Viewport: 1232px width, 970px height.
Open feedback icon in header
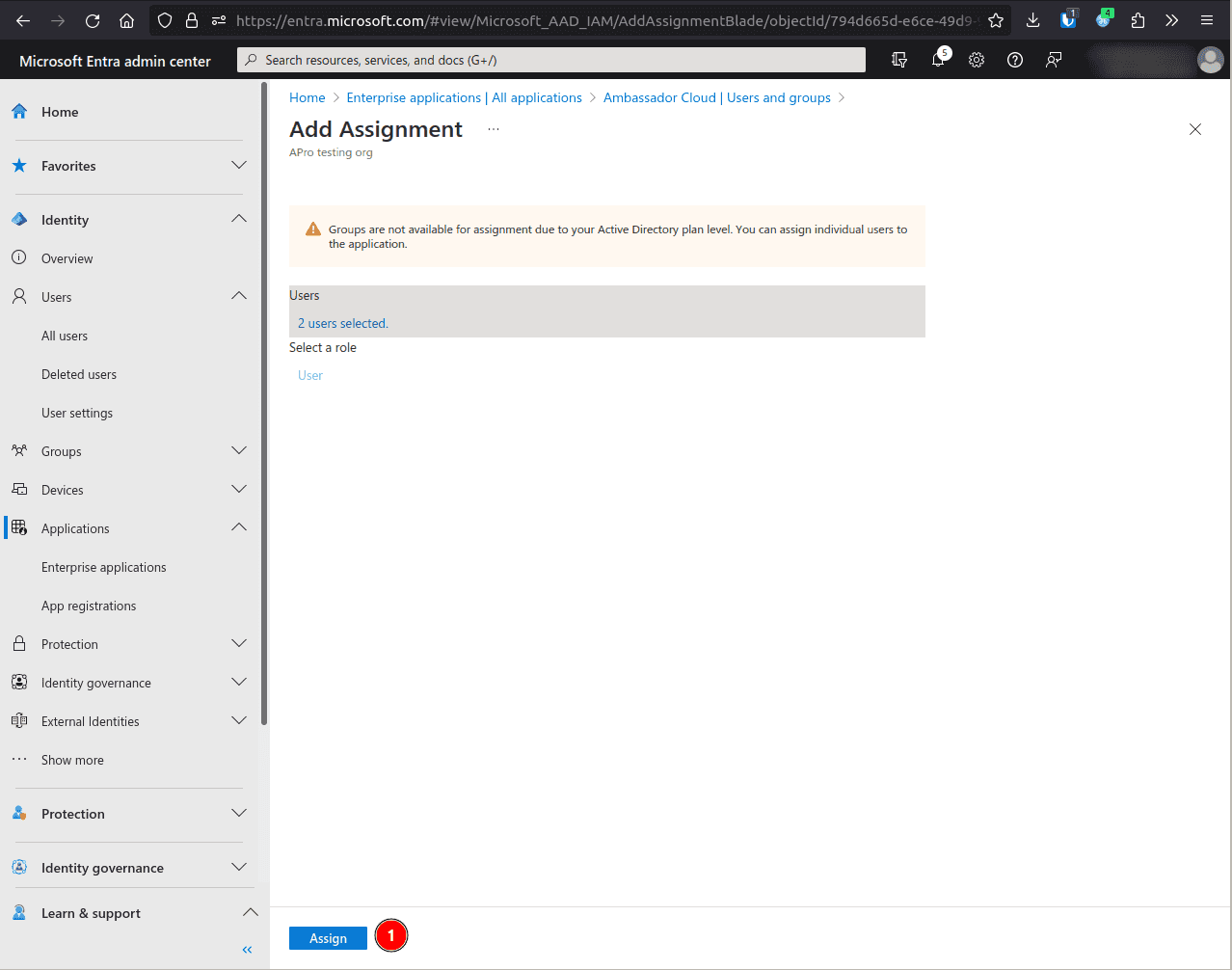(1054, 60)
